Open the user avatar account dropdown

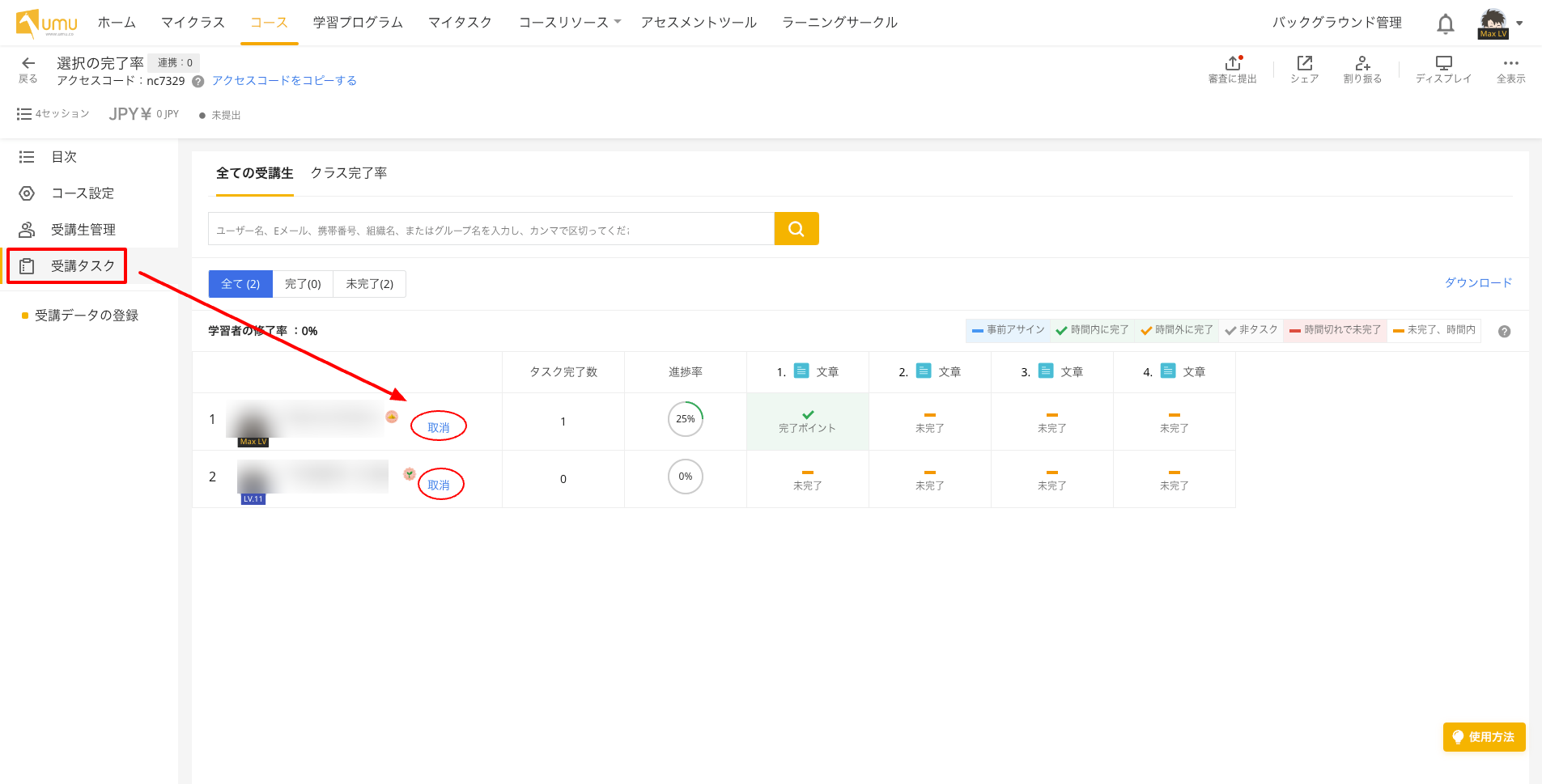(x=1500, y=23)
